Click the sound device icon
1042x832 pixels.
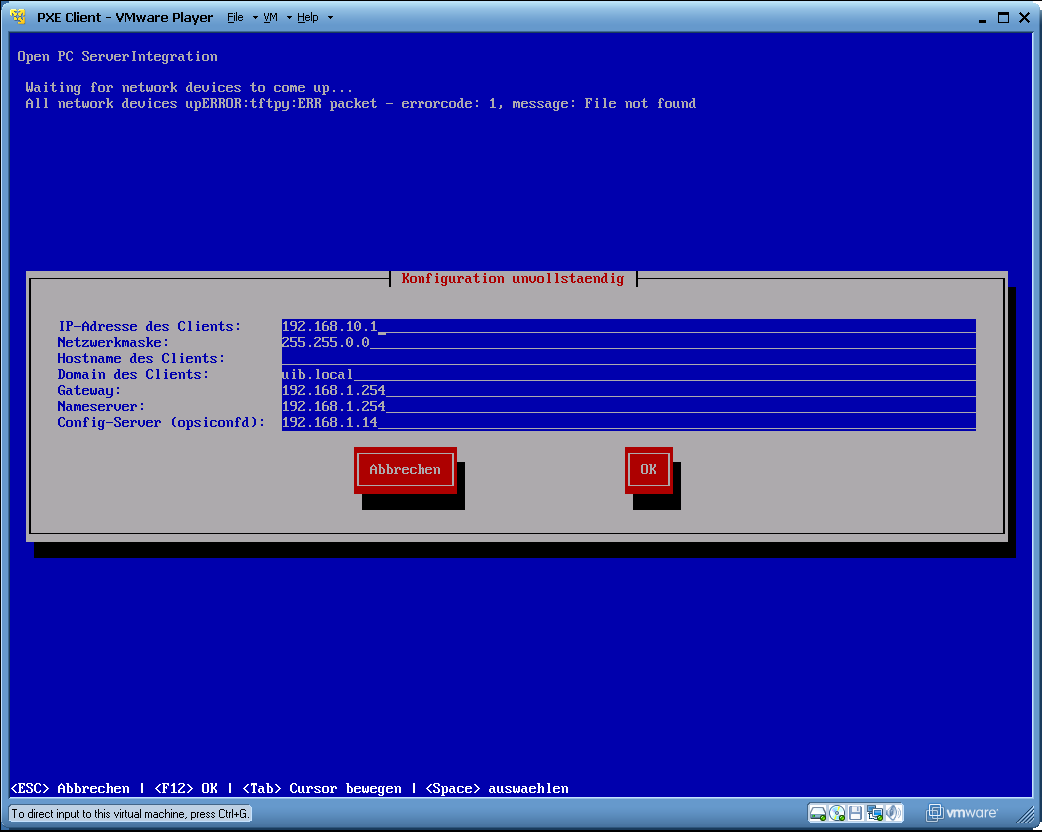(892, 812)
